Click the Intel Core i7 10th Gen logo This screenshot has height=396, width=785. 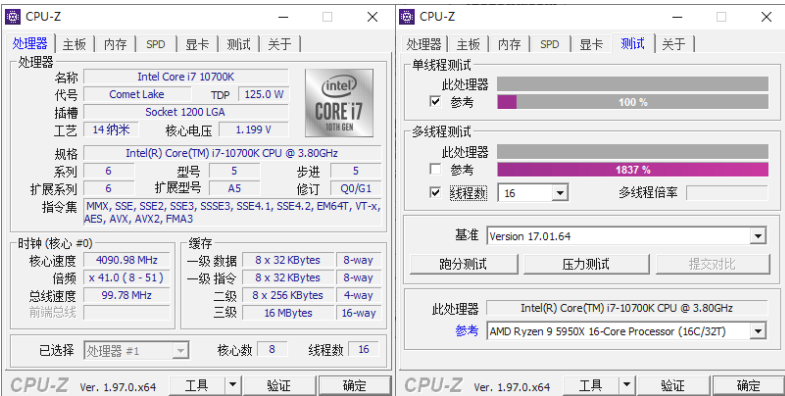pos(339,103)
